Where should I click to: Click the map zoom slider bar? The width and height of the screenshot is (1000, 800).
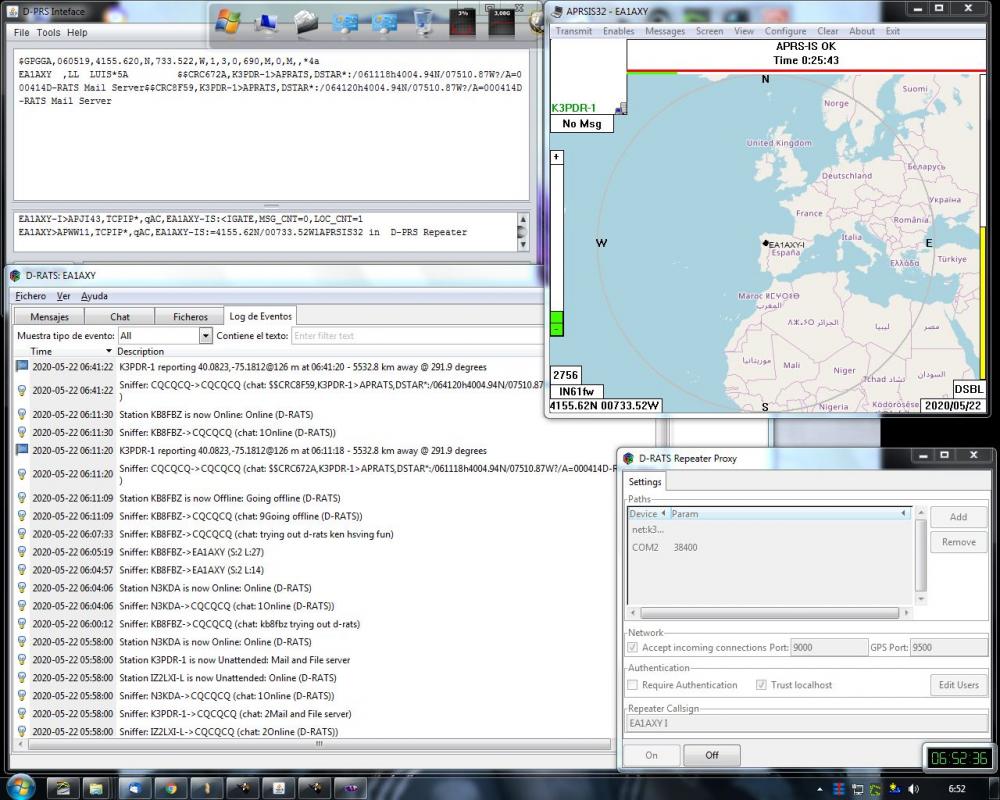[x=557, y=240]
